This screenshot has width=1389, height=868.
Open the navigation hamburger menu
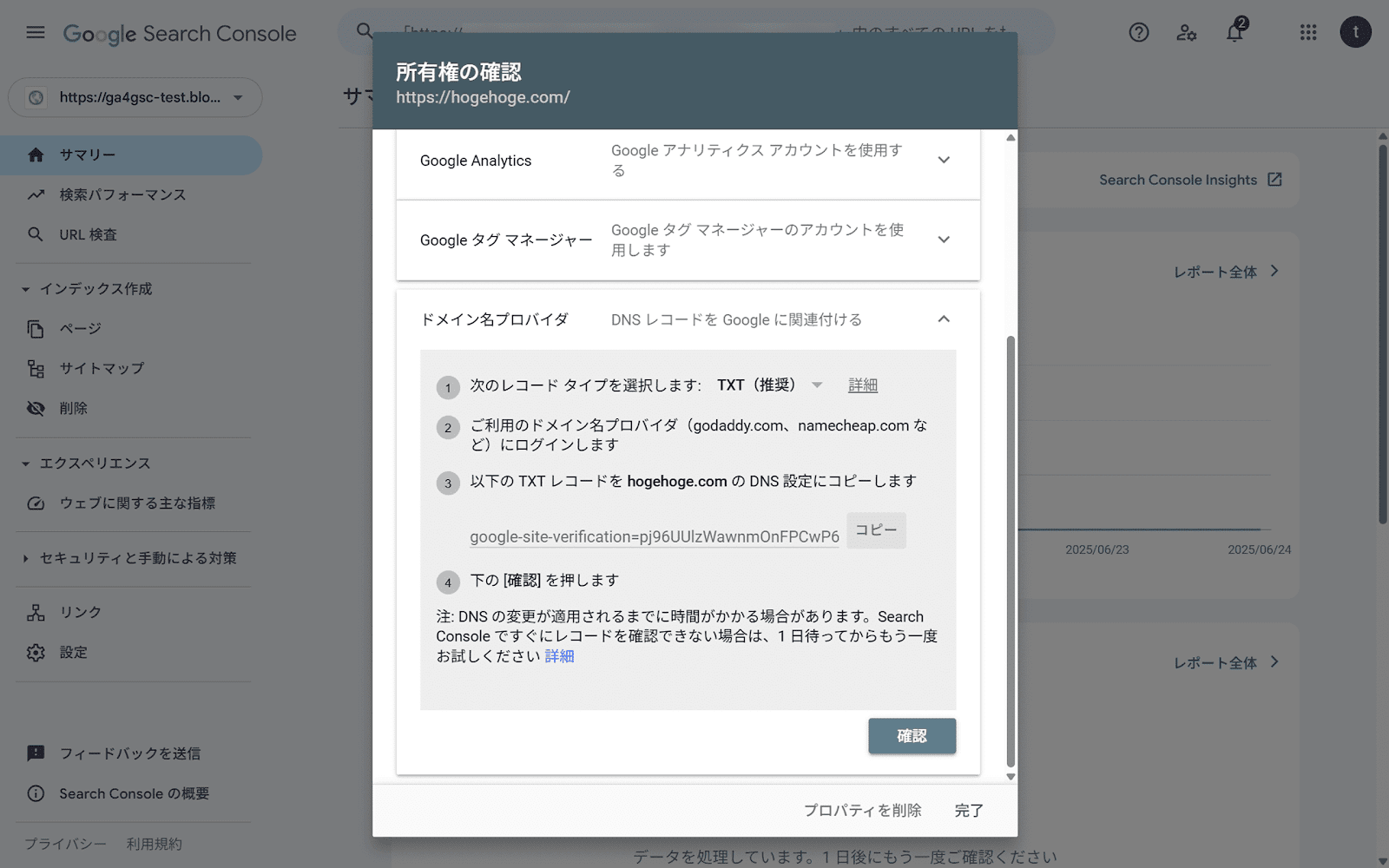(35, 32)
